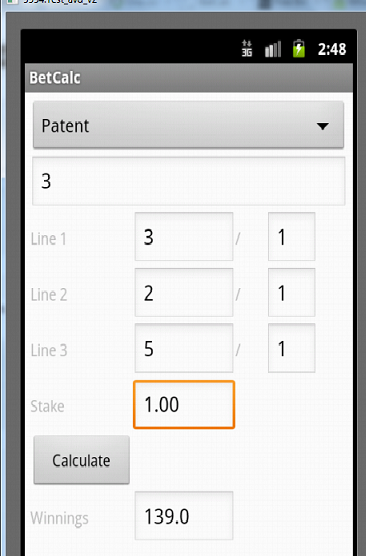Focus the Line 1 denominator odds field
Screen dimensions: 366x556
tap(292, 237)
